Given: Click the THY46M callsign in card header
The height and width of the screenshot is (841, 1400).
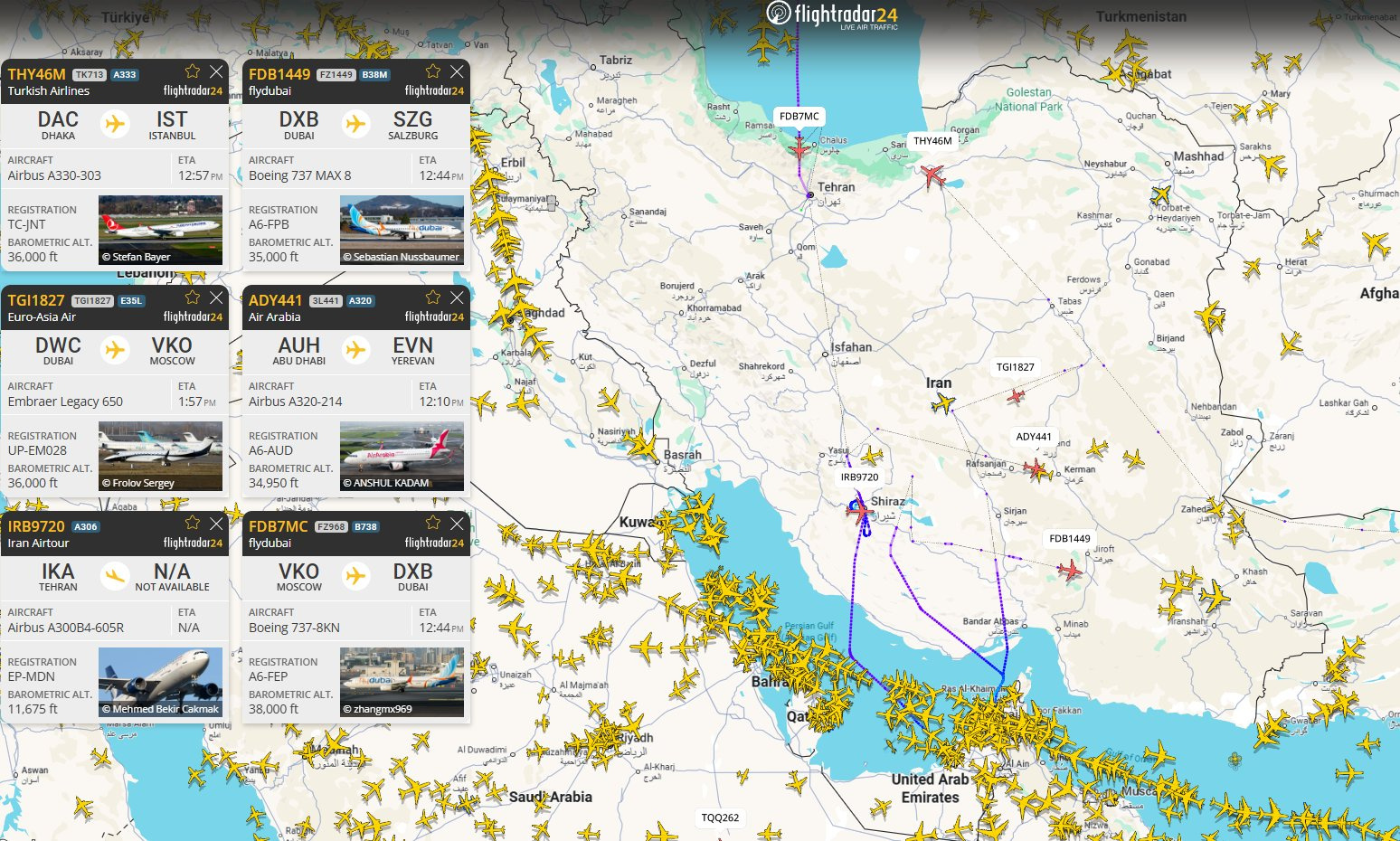Looking at the screenshot, I should (x=37, y=74).
